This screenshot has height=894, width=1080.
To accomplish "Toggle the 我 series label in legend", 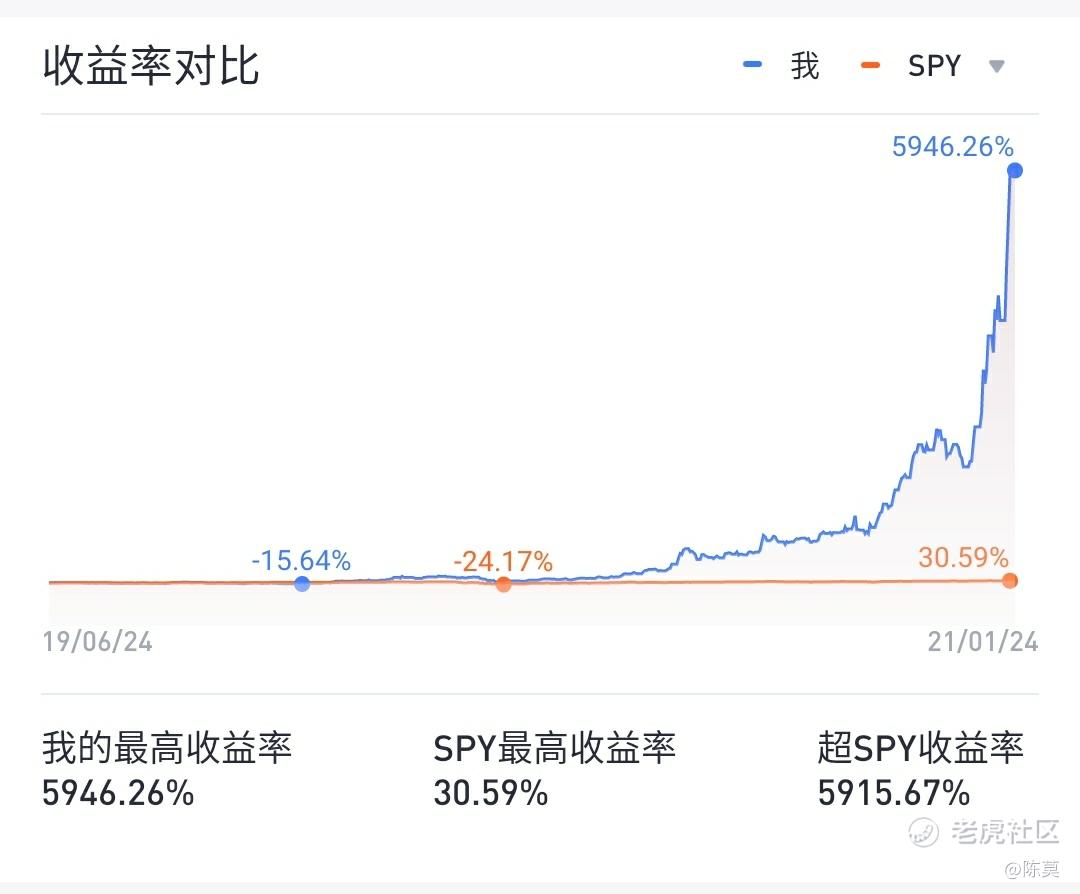I will (x=804, y=66).
